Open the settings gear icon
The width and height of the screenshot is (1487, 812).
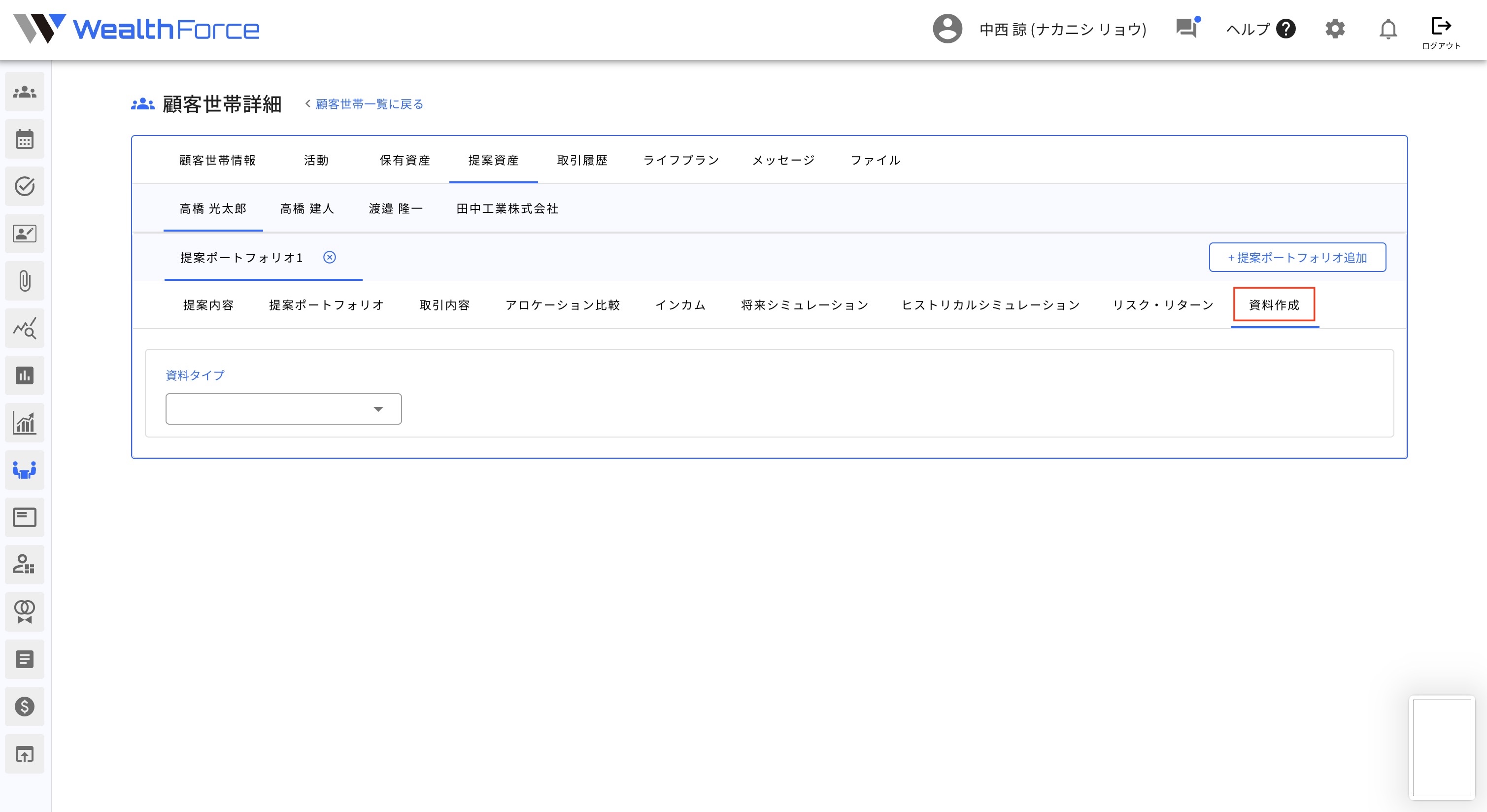1335,29
